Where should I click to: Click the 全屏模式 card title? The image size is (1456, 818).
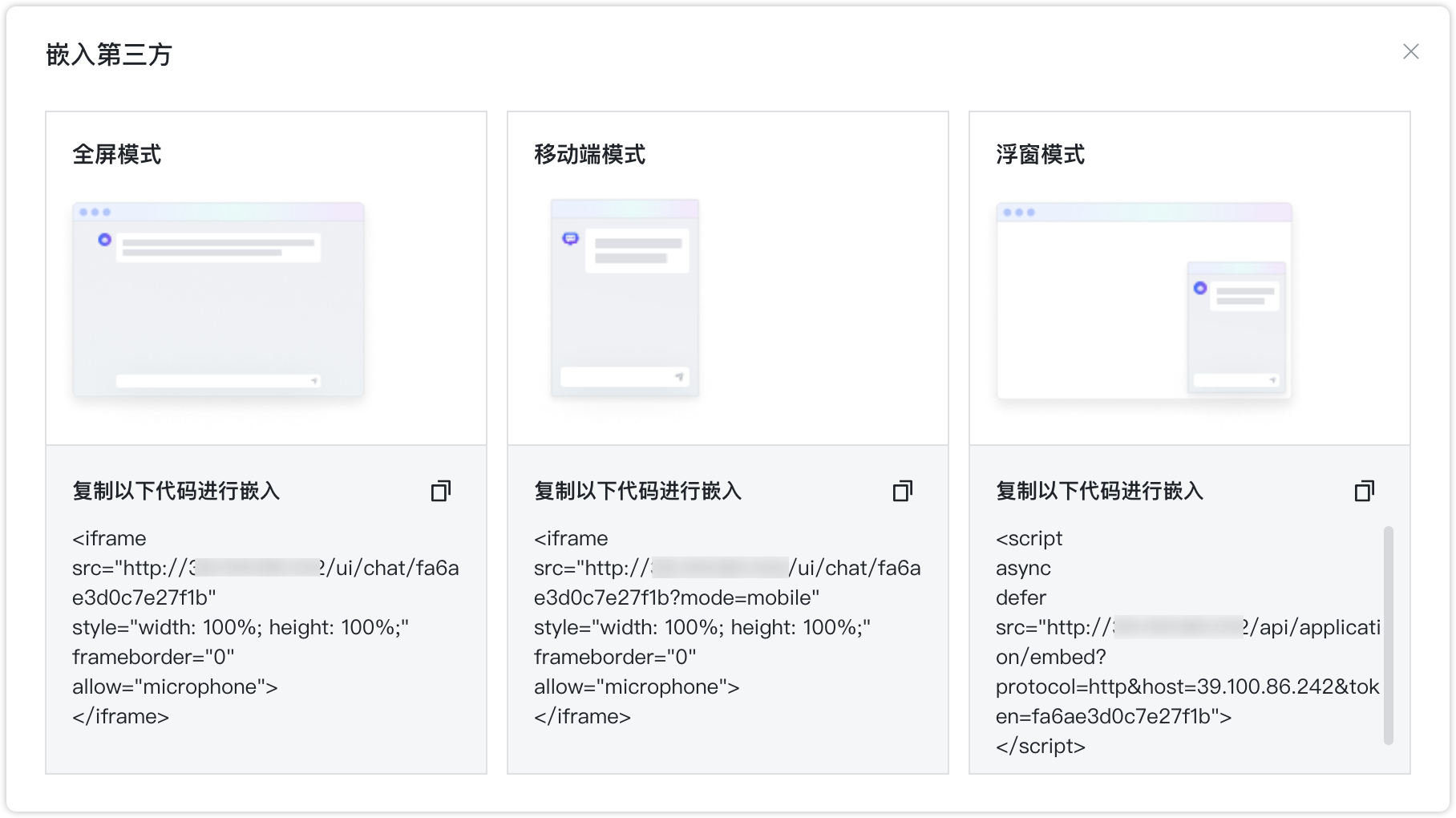[x=117, y=154]
